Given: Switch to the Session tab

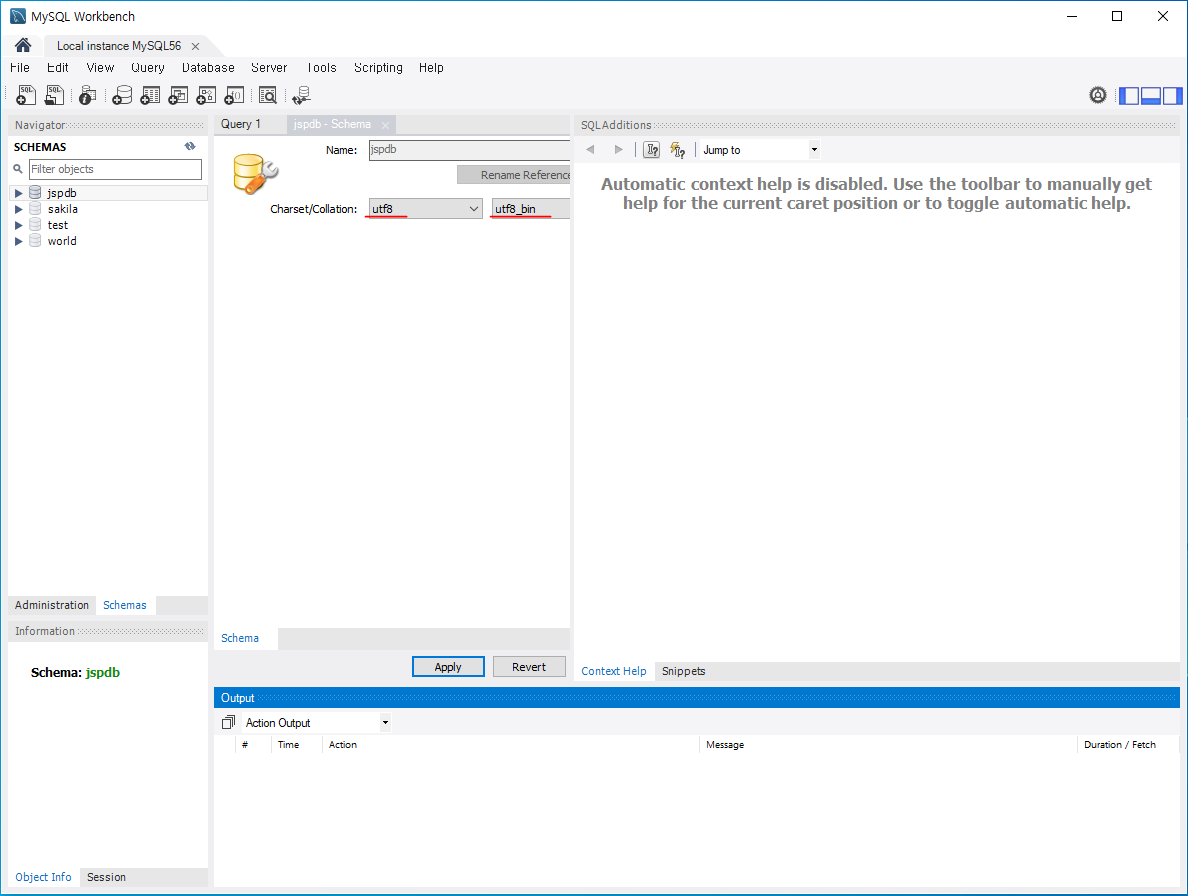Looking at the screenshot, I should (x=106, y=877).
